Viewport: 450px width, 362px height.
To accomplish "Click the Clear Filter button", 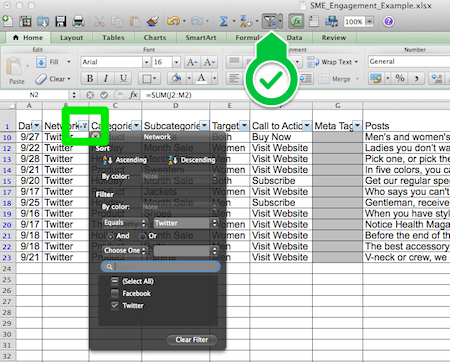I will (192, 340).
